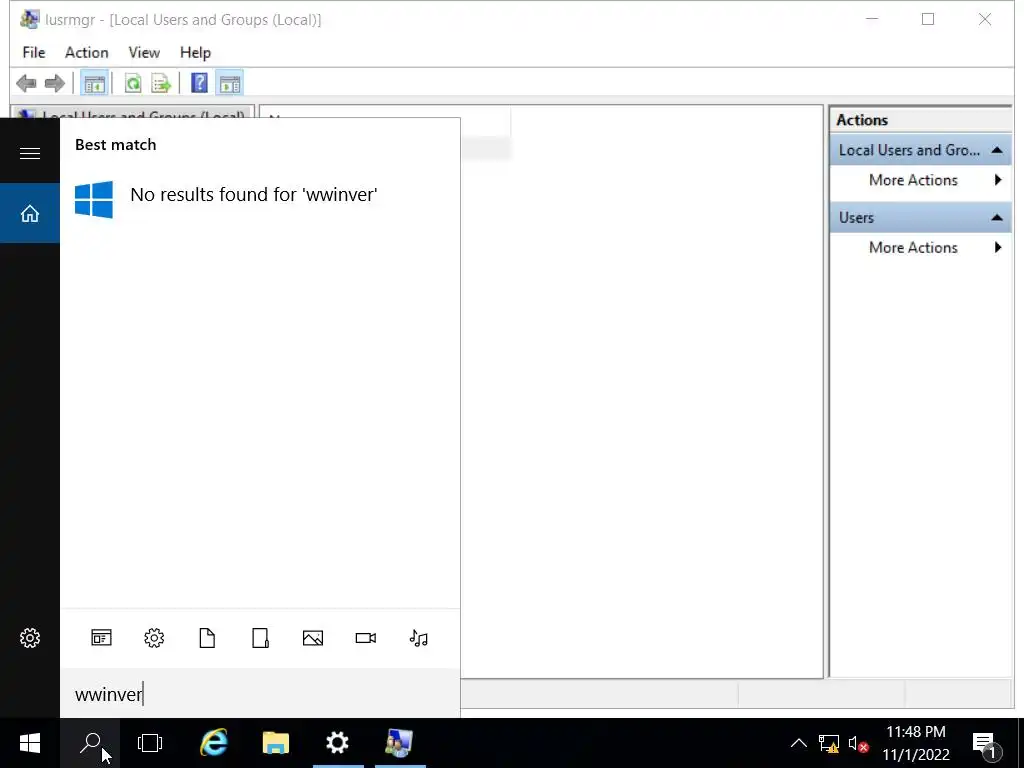The width and height of the screenshot is (1024, 768).
Task: Click the network status tray icon
Action: pyautogui.click(x=829, y=743)
